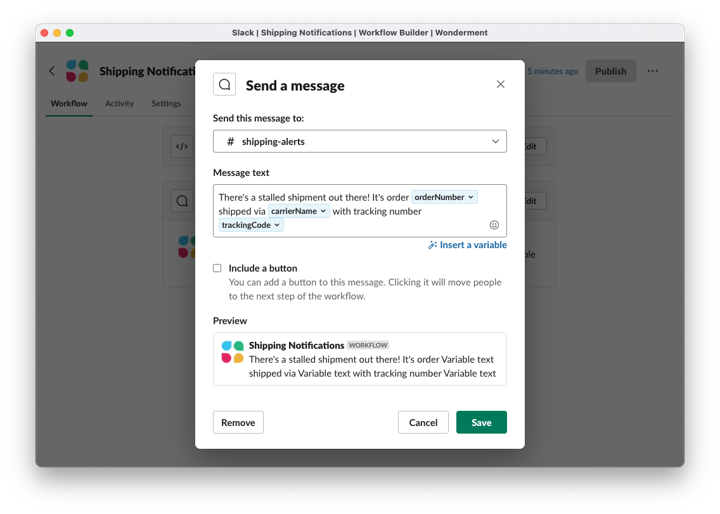Click the Shipping Notifications avatar in the preview
This screenshot has width=720, height=514.
click(x=232, y=352)
